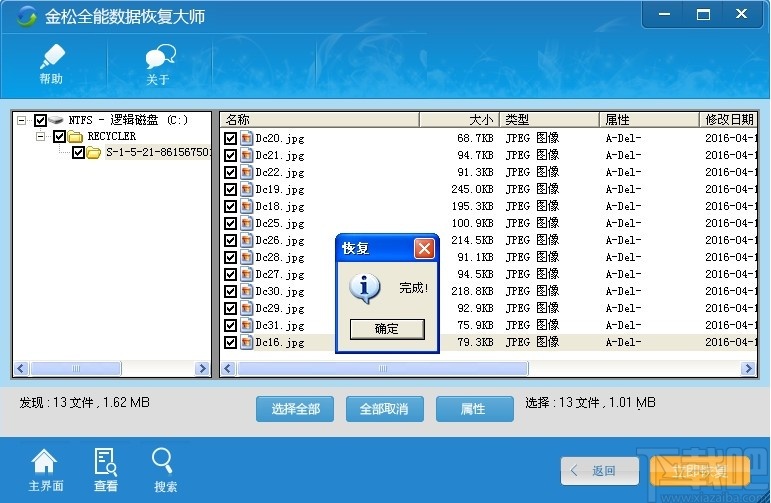771x503 pixels.
Task: Toggle the S-1-5-21 folder checkbox
Action: 78,152
